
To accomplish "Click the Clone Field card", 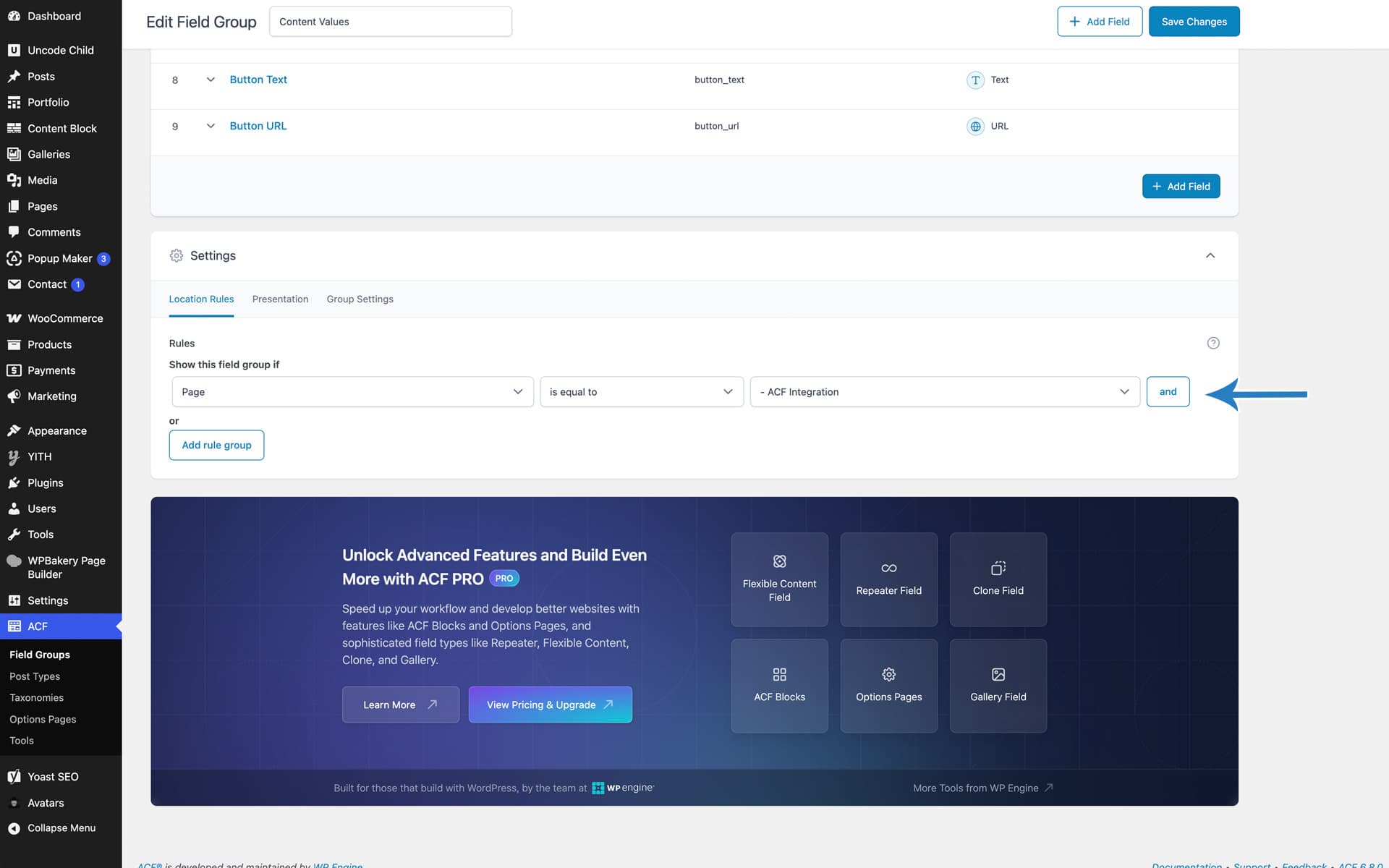I will pyautogui.click(x=998, y=580).
